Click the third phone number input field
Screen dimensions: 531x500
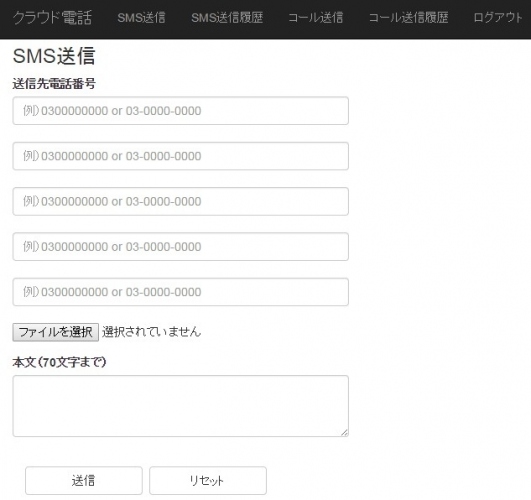pyautogui.click(x=180, y=202)
